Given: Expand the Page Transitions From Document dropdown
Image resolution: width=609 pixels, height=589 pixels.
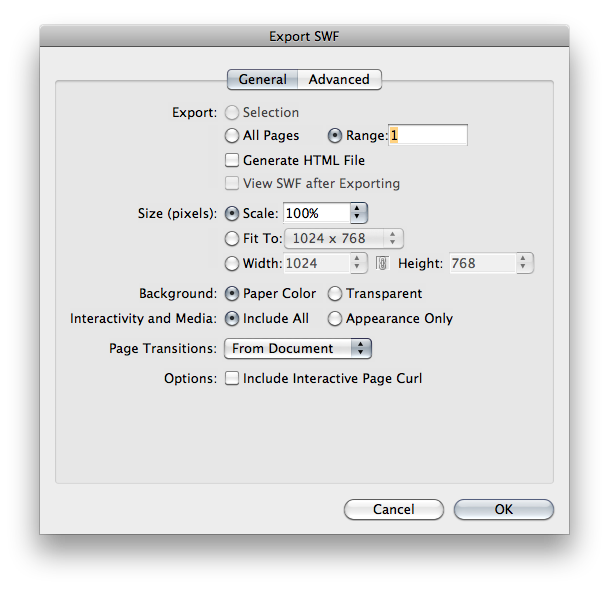Looking at the screenshot, I should pos(297,349).
